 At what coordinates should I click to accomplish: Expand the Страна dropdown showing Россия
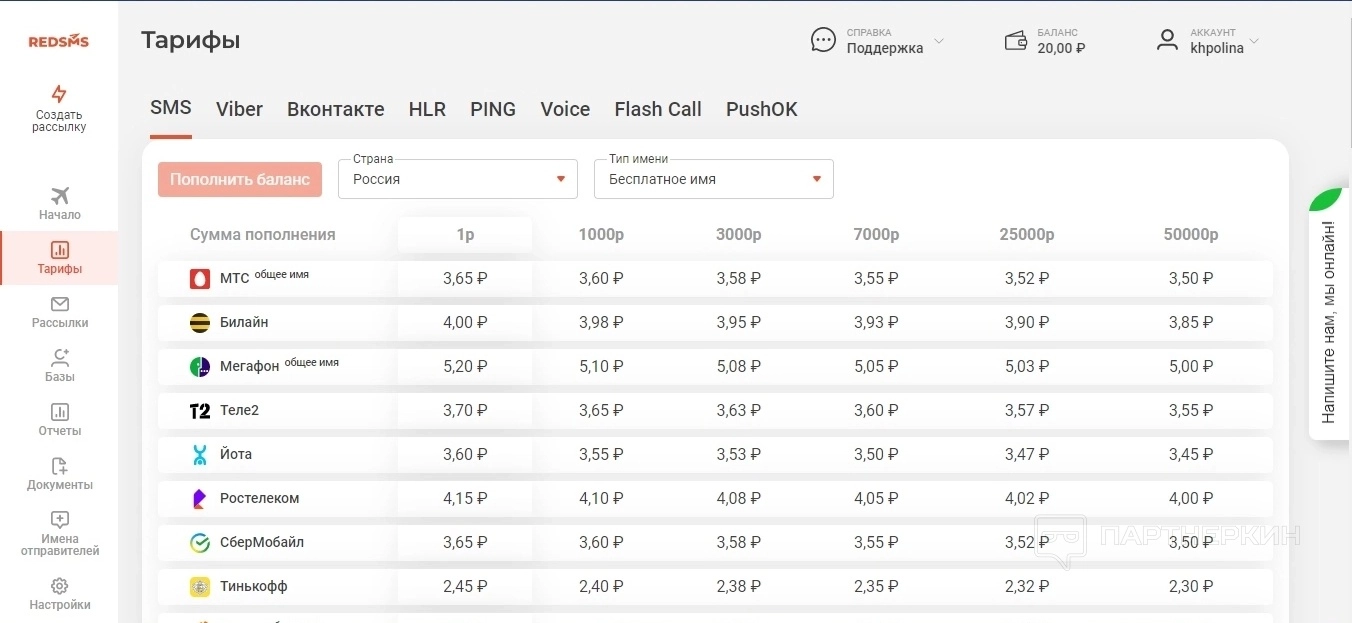pos(458,179)
